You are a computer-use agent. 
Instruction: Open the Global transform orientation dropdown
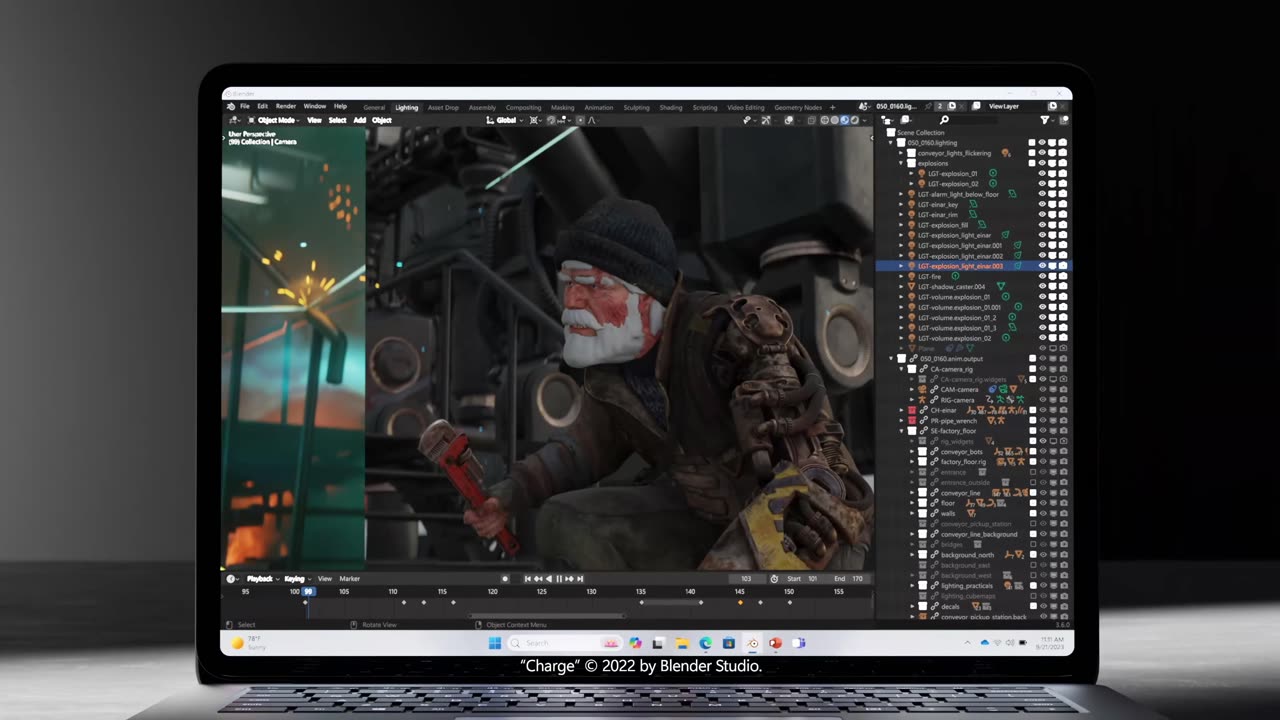tap(506, 120)
